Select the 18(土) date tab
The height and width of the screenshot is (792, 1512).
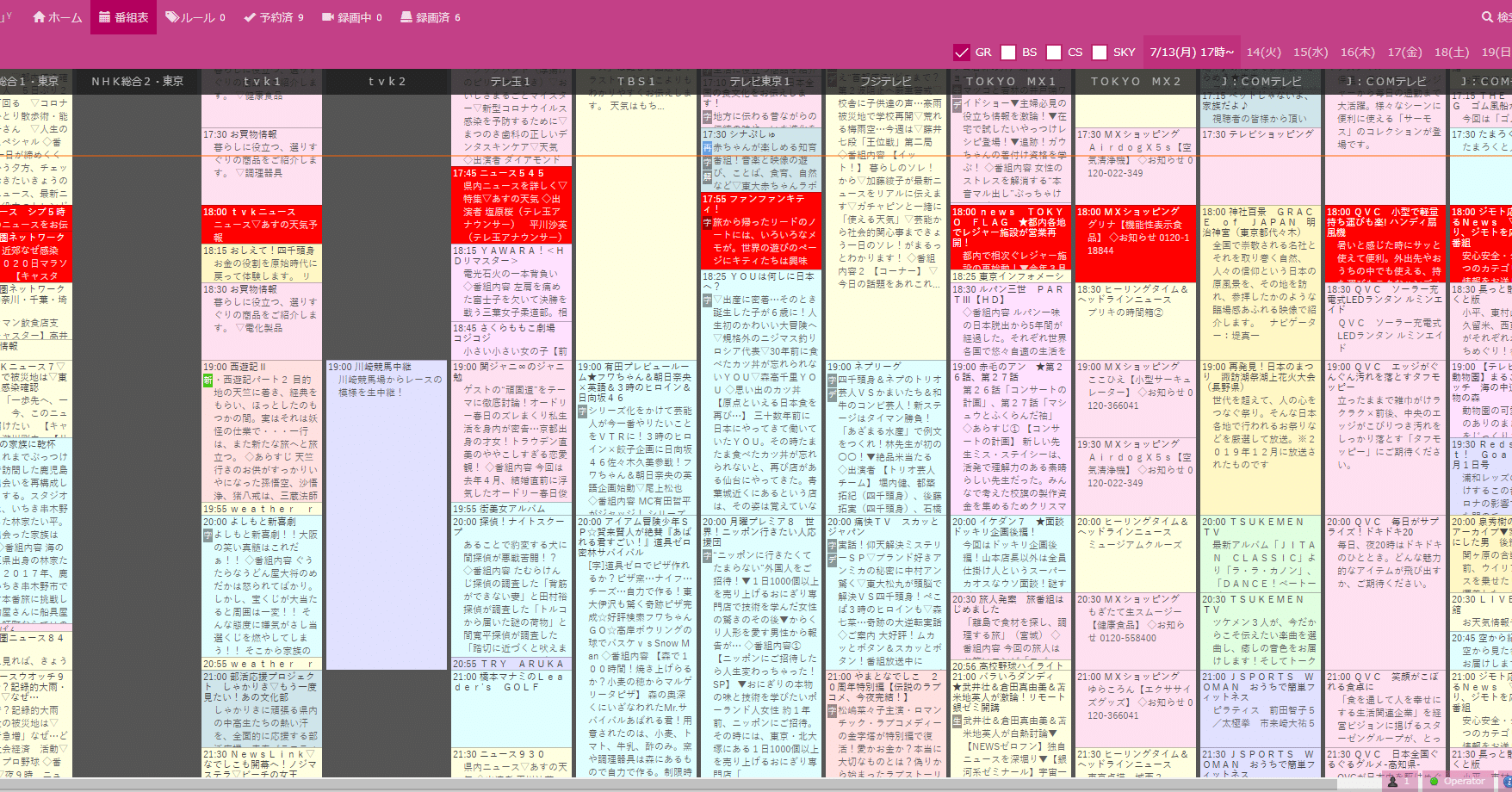click(x=1453, y=52)
